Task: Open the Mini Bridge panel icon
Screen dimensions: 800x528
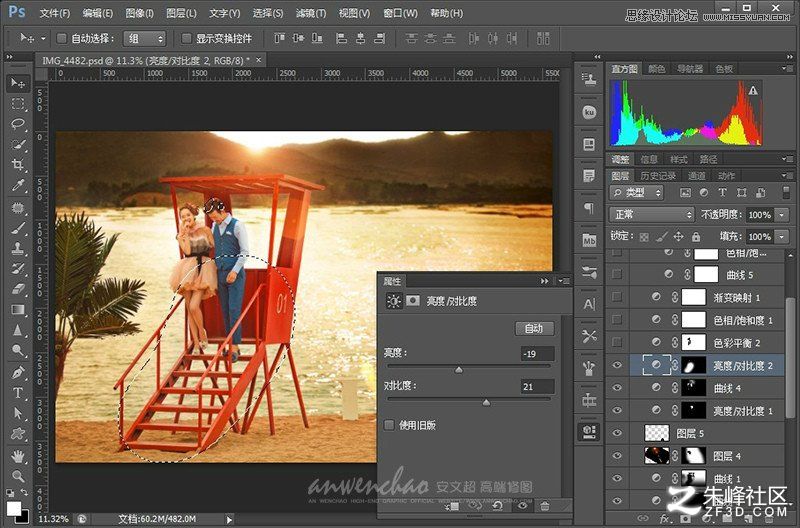Action: 589,240
